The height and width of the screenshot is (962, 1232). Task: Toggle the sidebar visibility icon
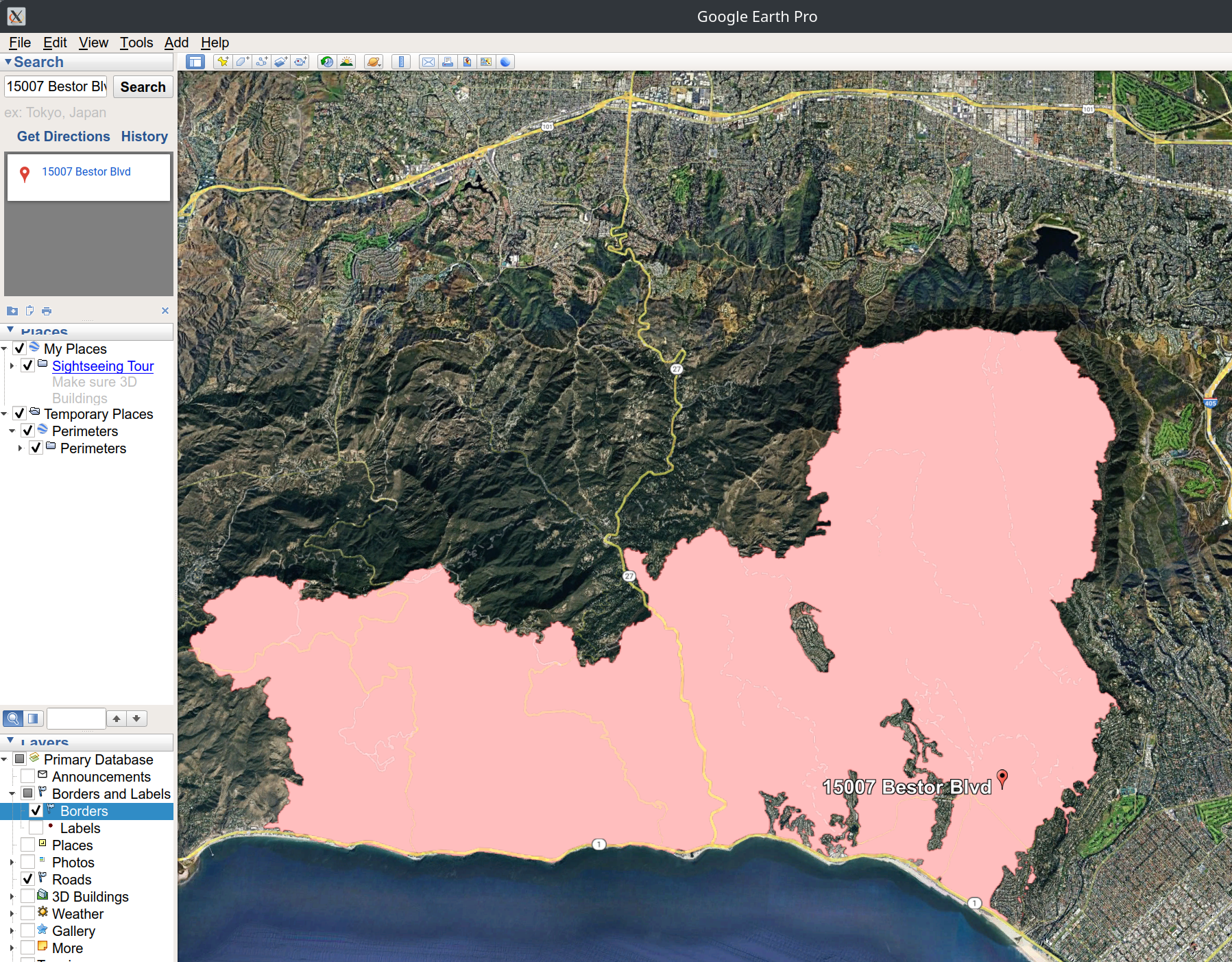[195, 62]
